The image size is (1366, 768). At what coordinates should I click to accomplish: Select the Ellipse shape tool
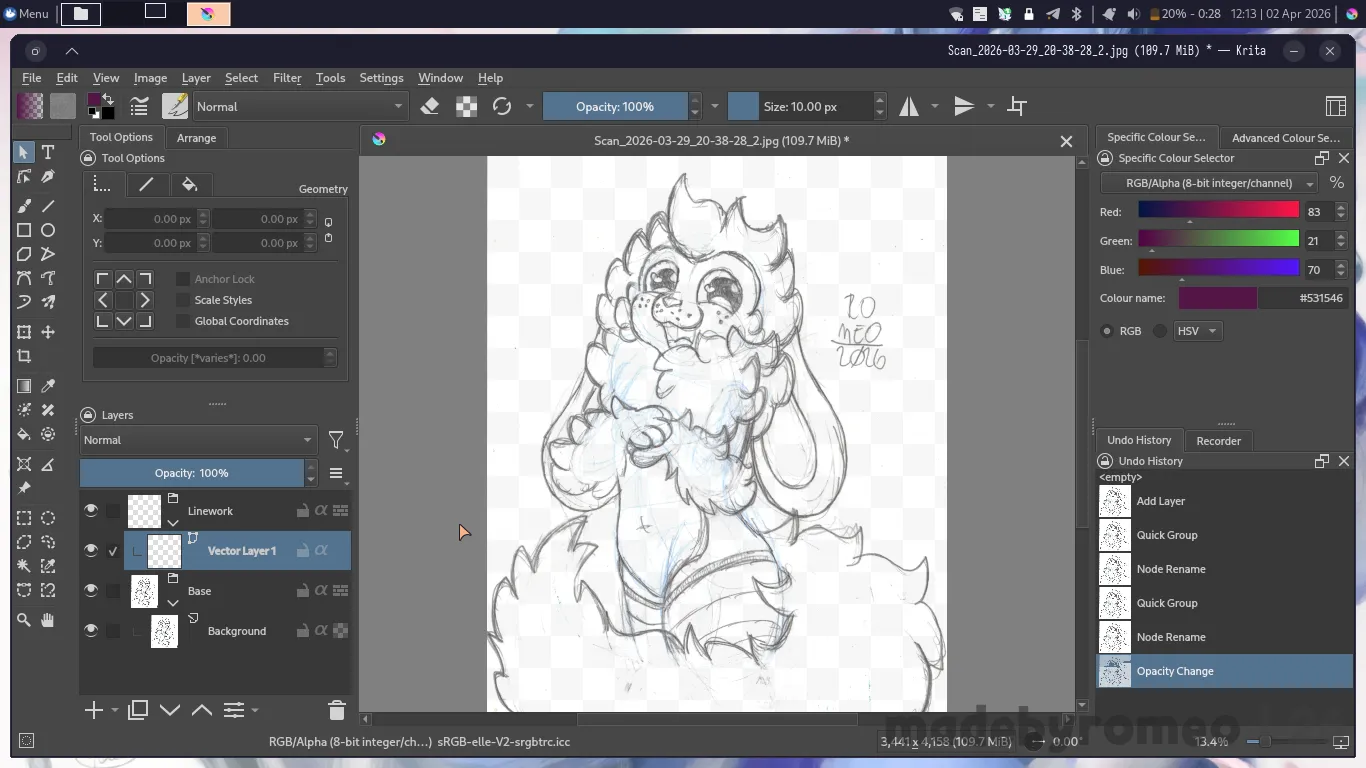click(47, 230)
